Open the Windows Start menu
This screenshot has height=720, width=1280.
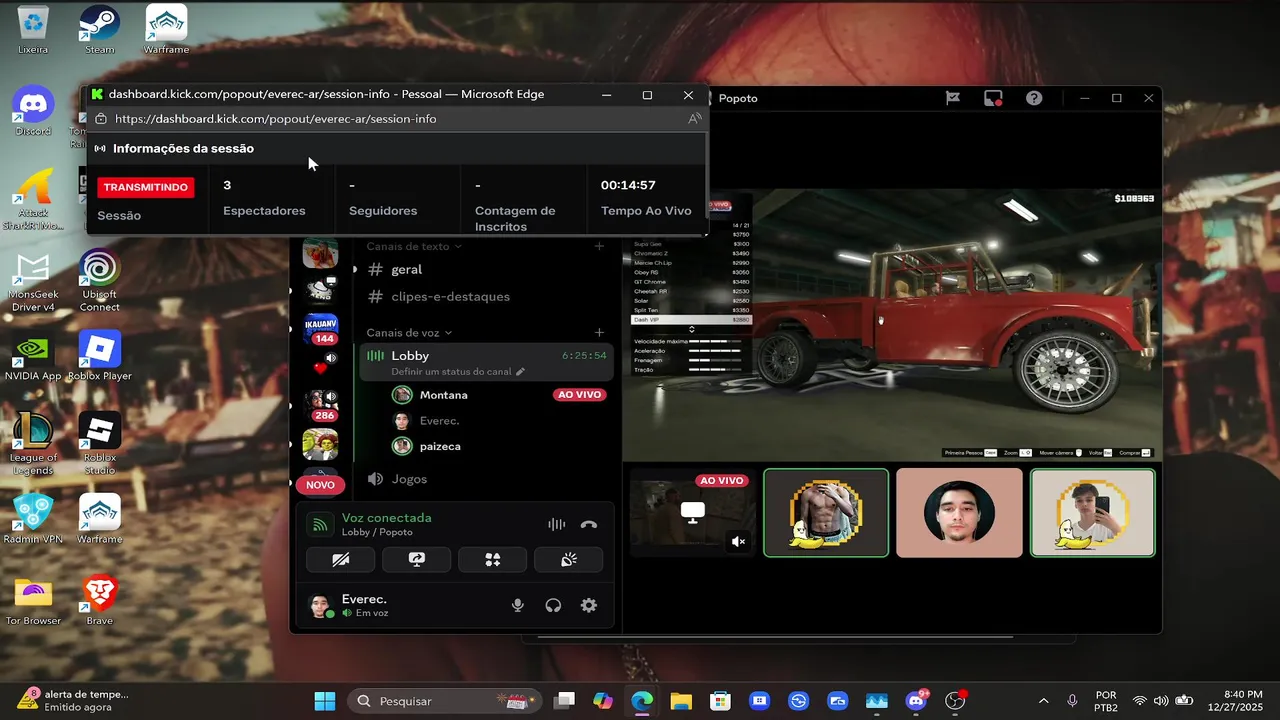click(325, 701)
